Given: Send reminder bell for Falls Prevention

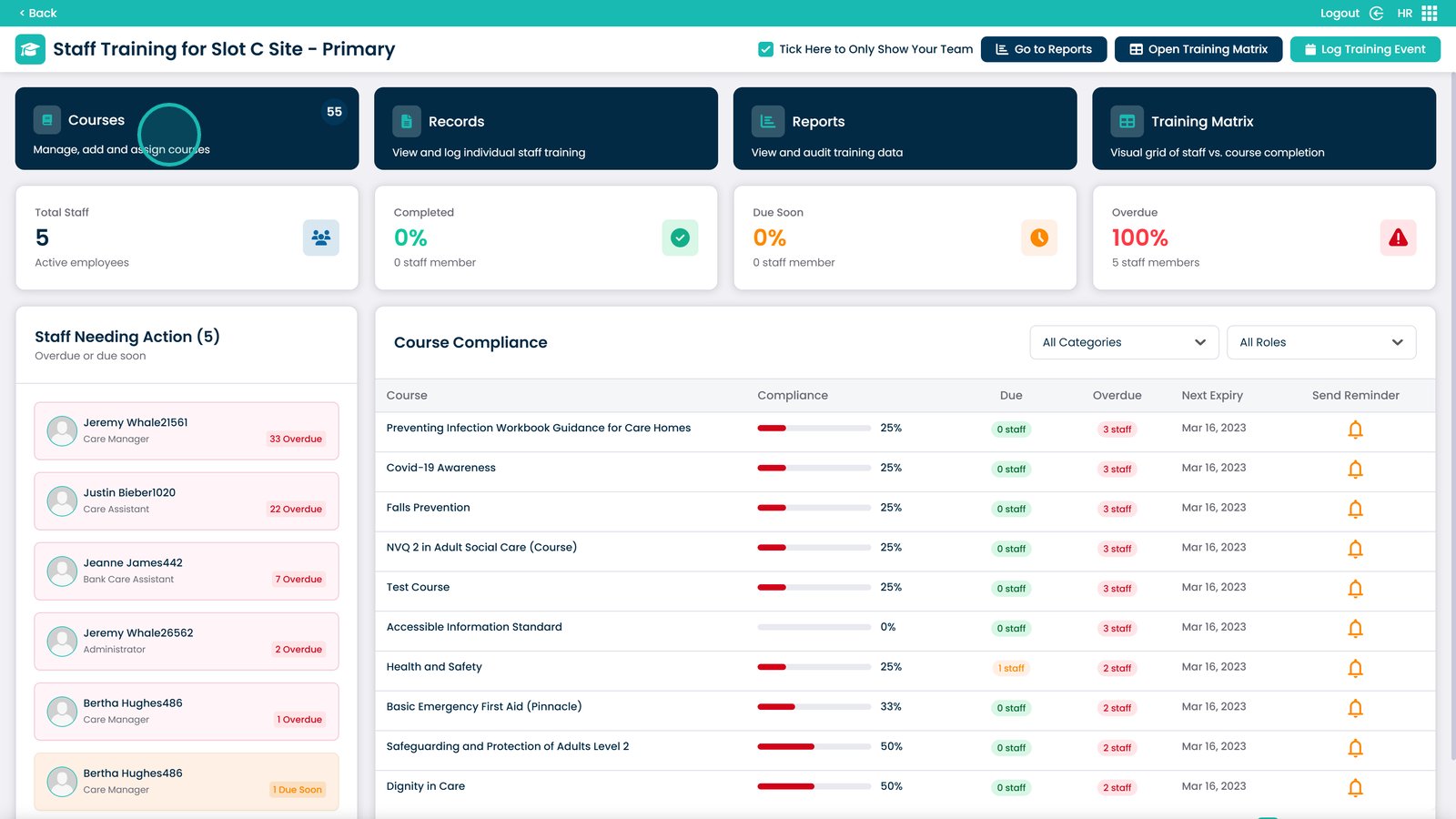Looking at the screenshot, I should pos(1355,510).
